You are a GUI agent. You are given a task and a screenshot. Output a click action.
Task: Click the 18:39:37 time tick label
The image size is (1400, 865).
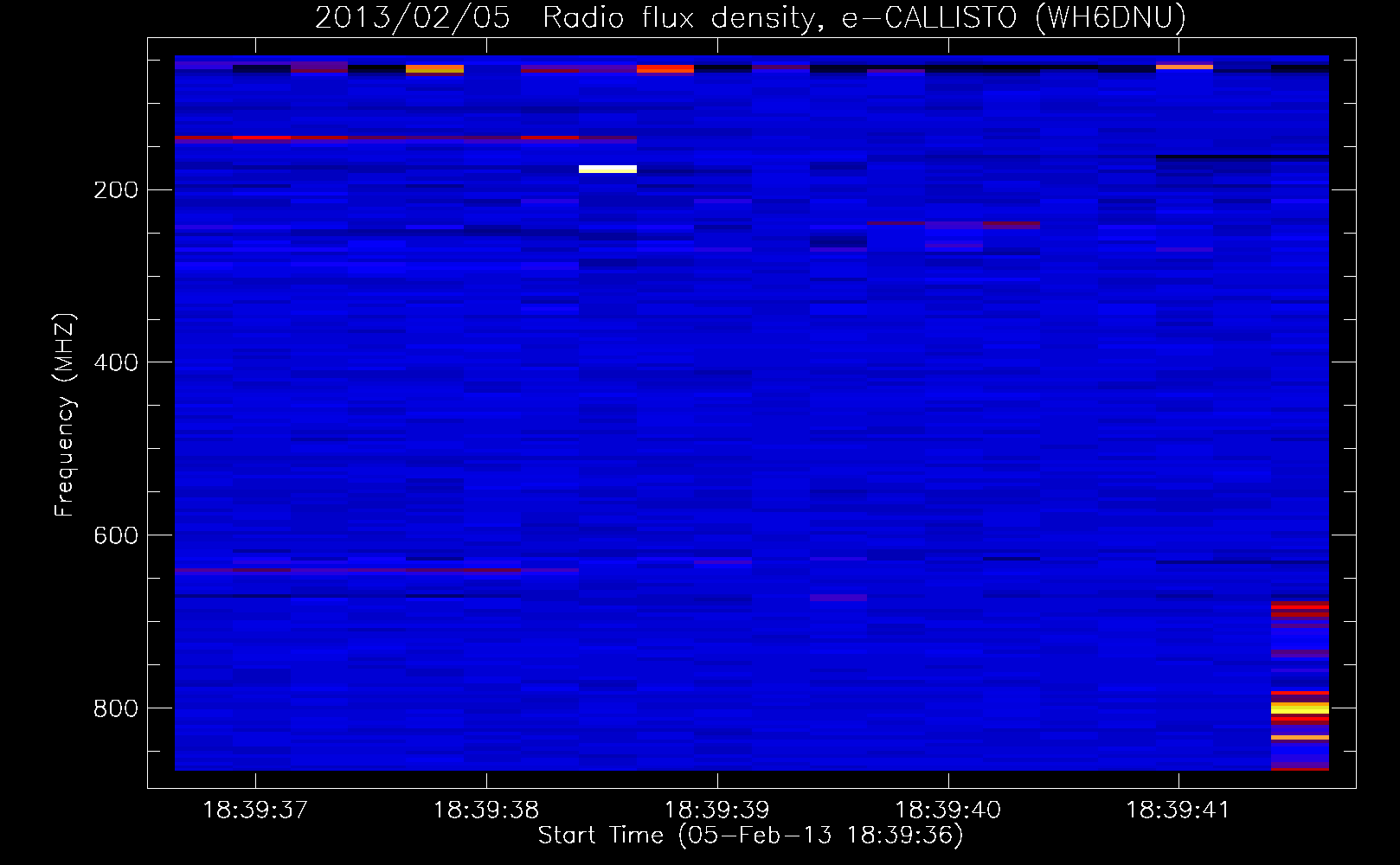(255, 811)
